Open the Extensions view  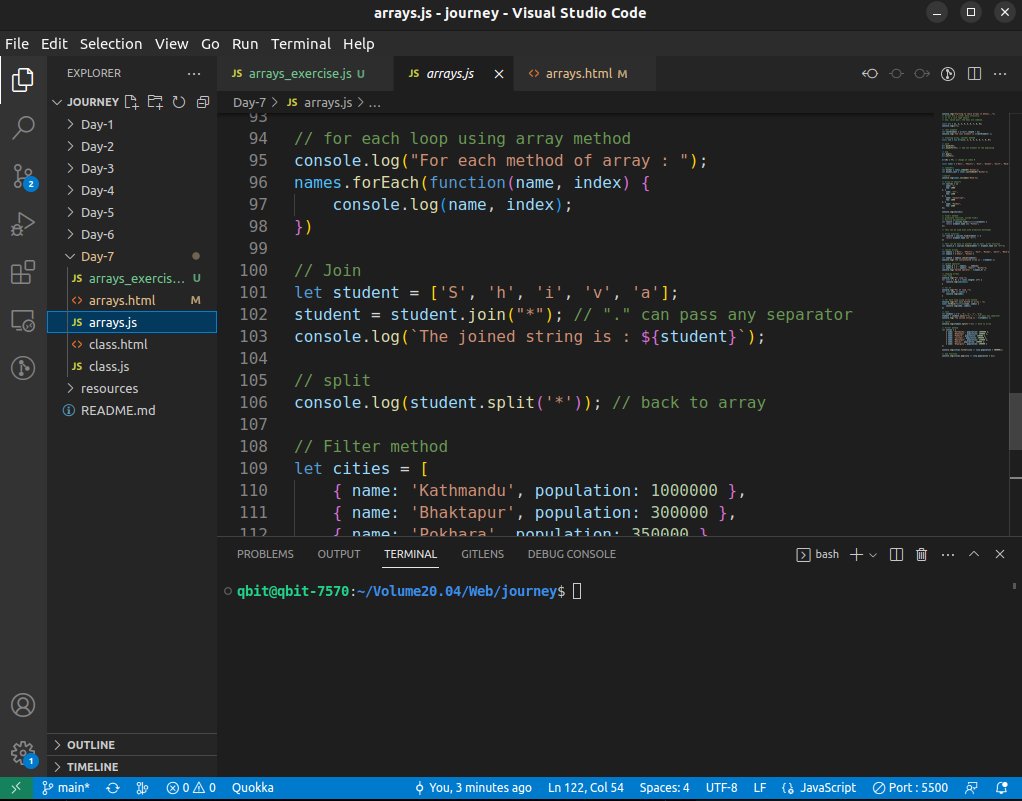[x=23, y=272]
